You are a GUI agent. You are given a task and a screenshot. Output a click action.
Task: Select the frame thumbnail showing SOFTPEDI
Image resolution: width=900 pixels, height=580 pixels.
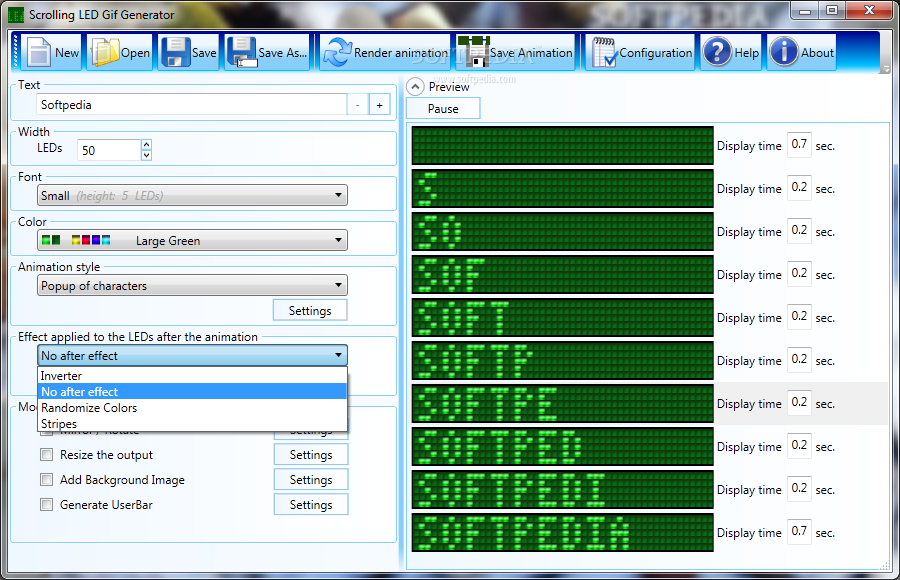(x=562, y=490)
